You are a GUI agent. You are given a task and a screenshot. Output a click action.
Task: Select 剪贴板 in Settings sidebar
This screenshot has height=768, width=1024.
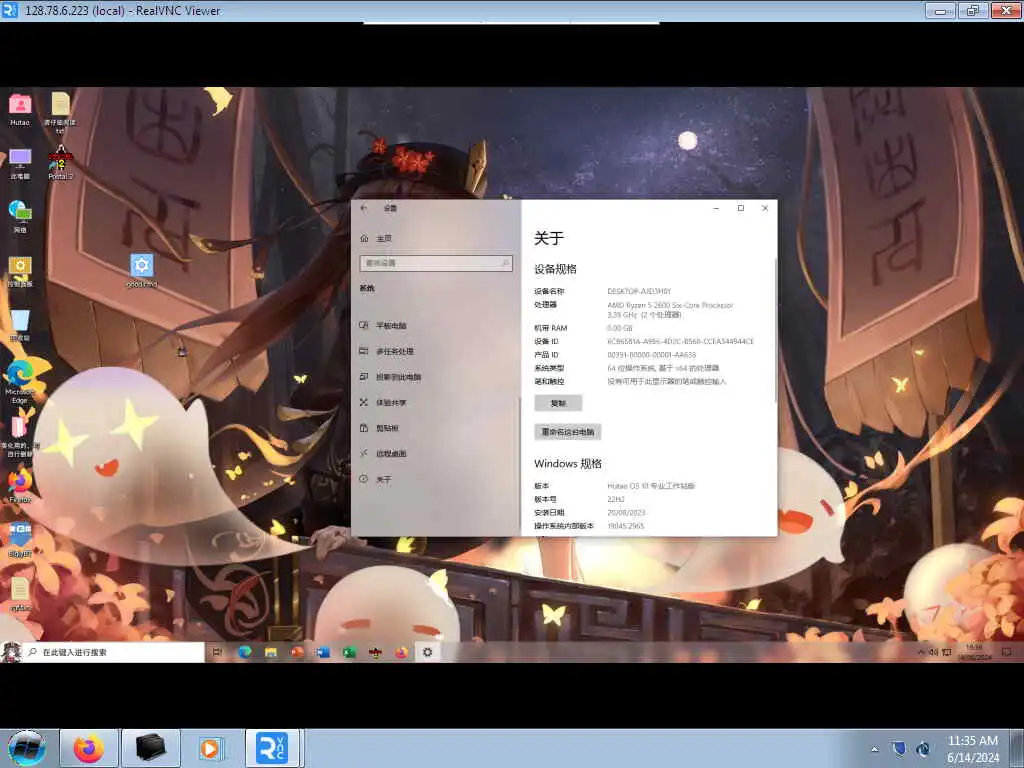pos(379,428)
